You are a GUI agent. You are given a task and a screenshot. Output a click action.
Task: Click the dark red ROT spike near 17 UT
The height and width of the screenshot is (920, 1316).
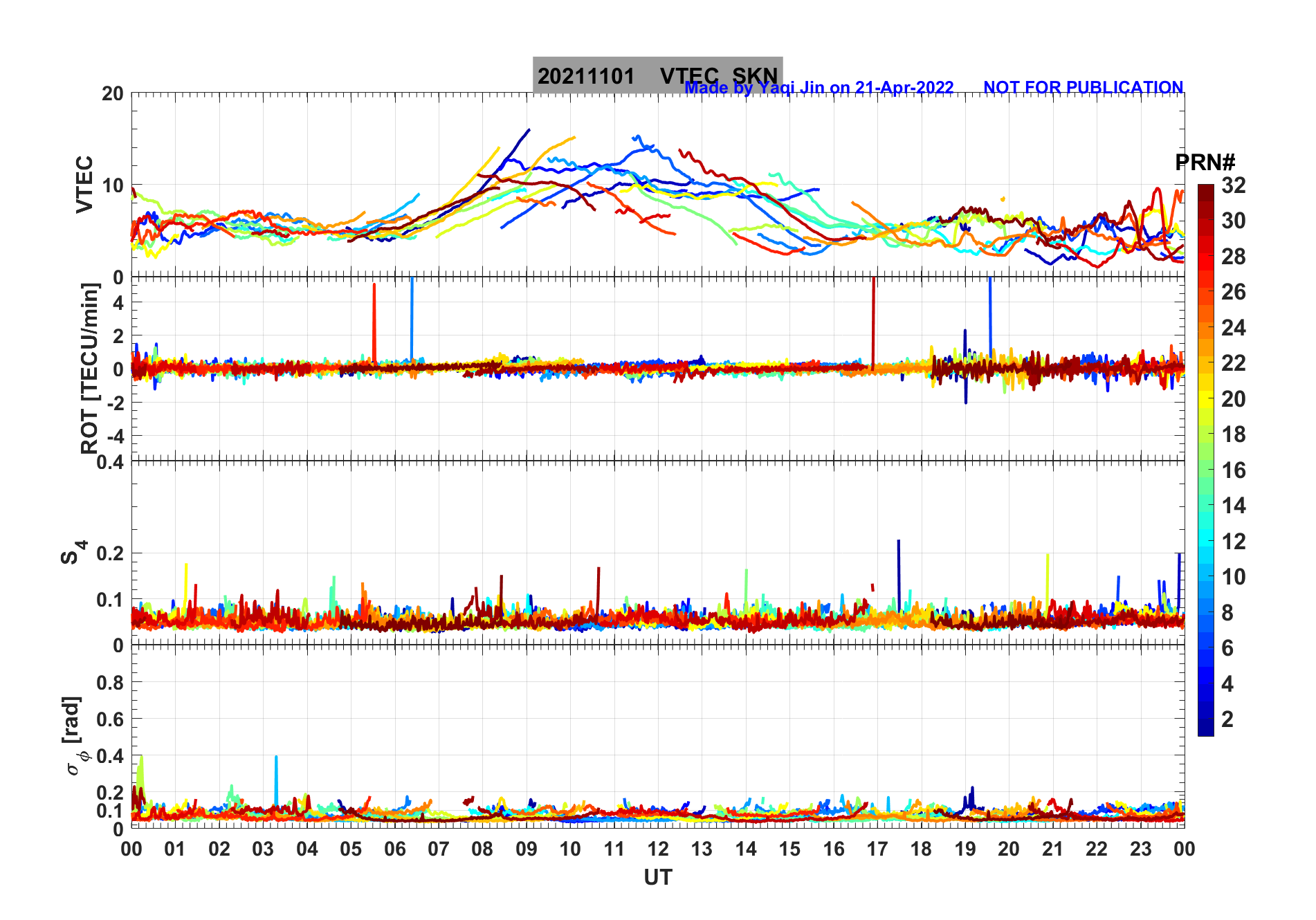tap(873, 322)
